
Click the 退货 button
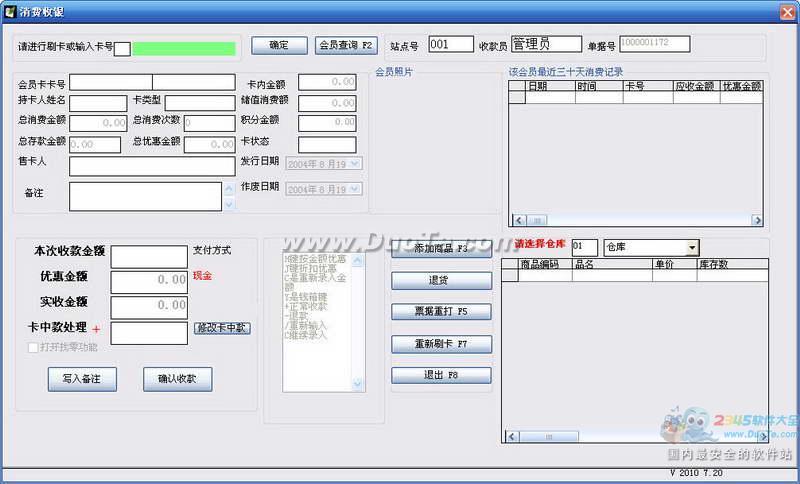click(441, 281)
